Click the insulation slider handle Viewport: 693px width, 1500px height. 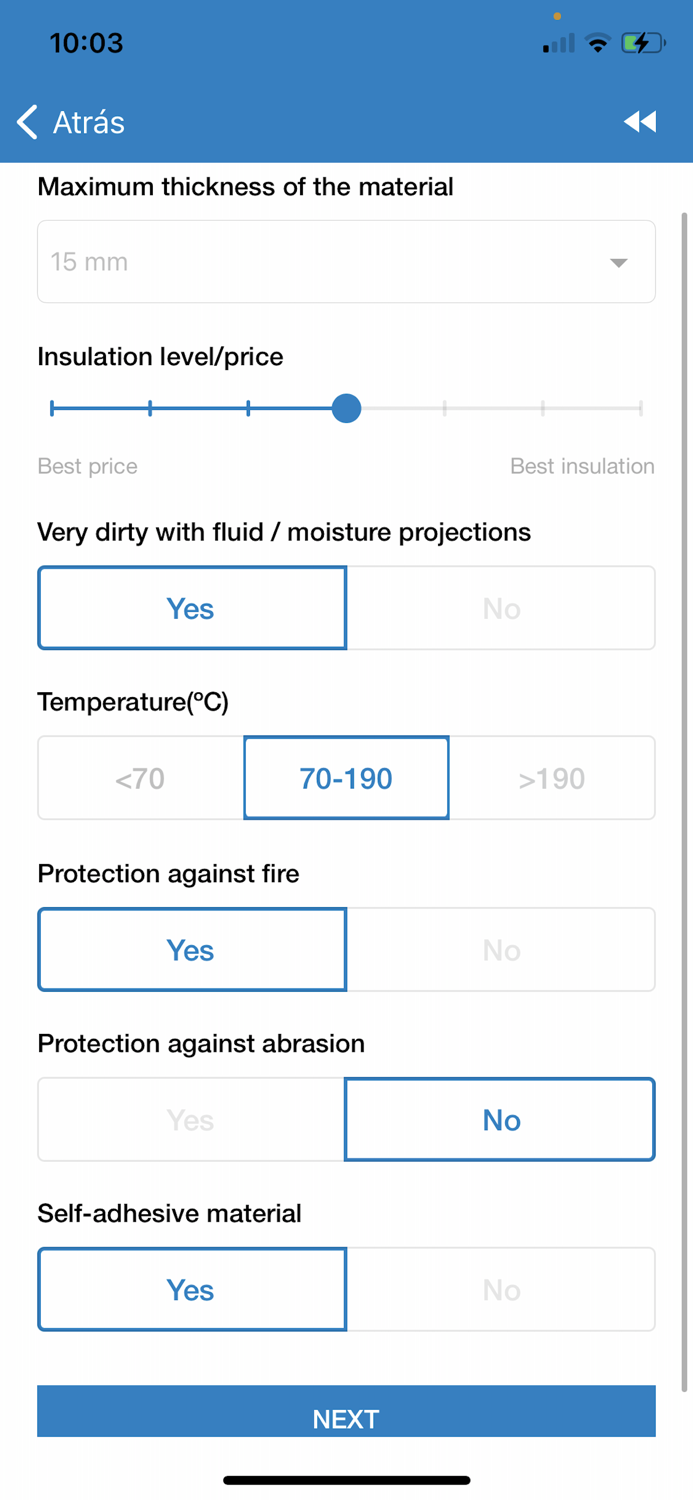pos(346,408)
